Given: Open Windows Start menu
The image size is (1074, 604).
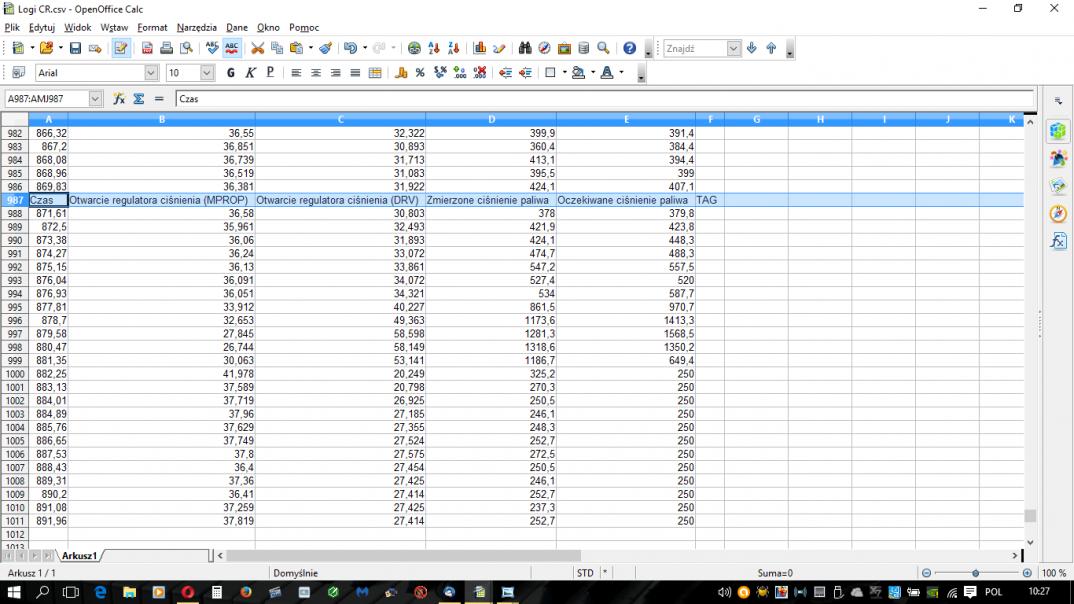Looking at the screenshot, I should pos(13,592).
